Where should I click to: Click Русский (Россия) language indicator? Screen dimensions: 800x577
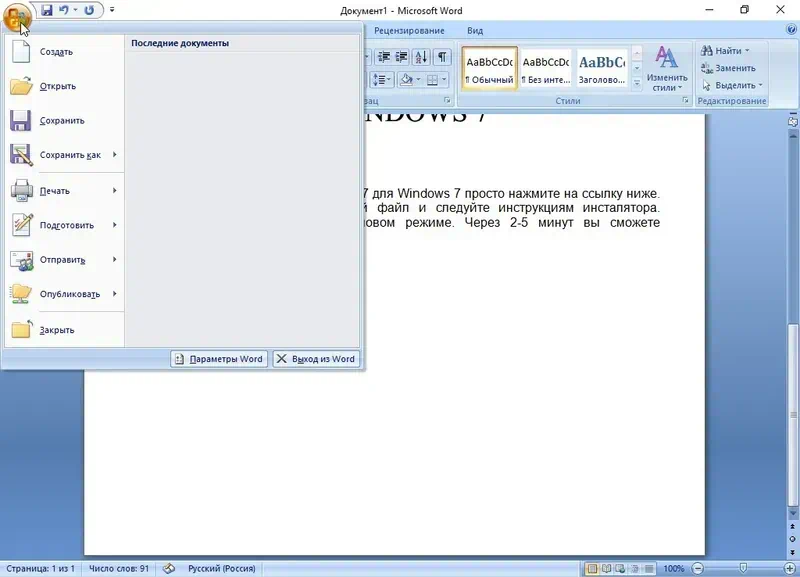tap(221, 568)
